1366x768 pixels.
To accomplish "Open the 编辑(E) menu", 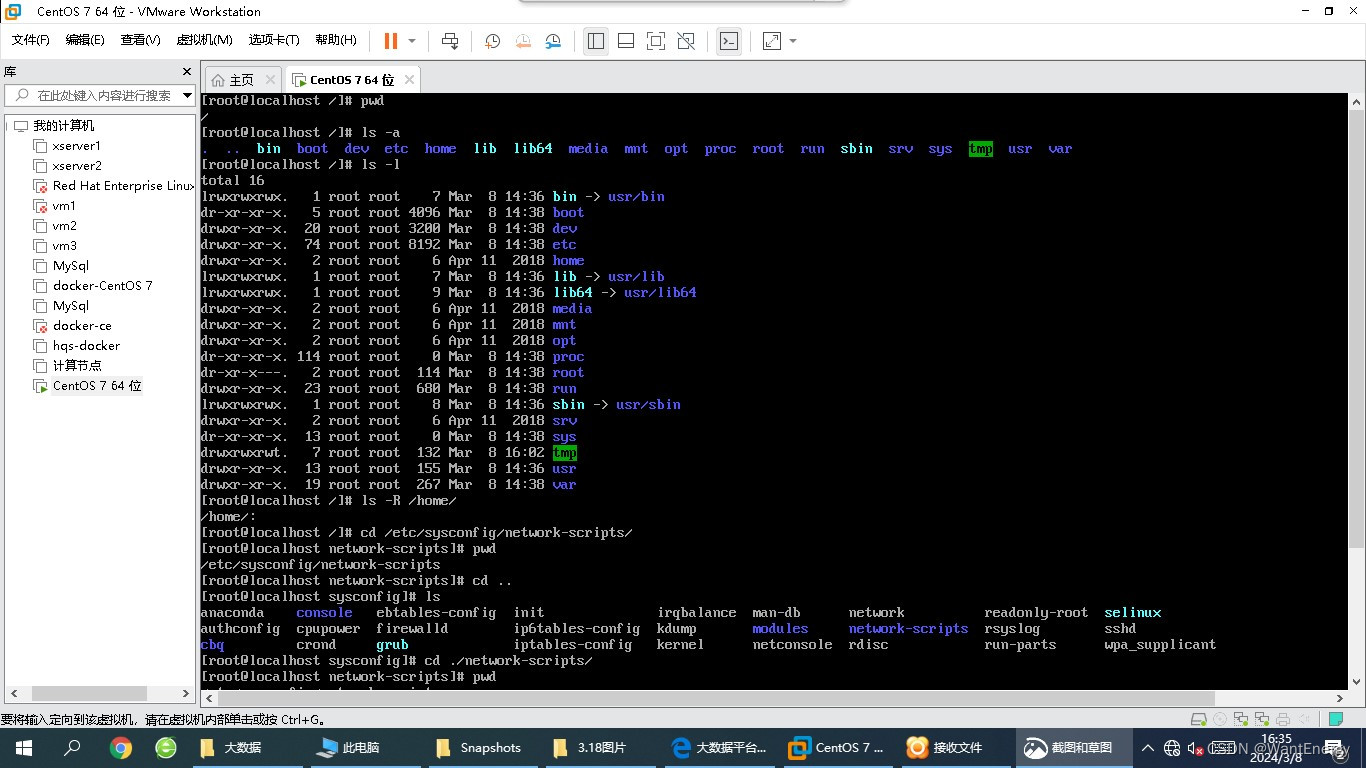I will click(x=85, y=40).
